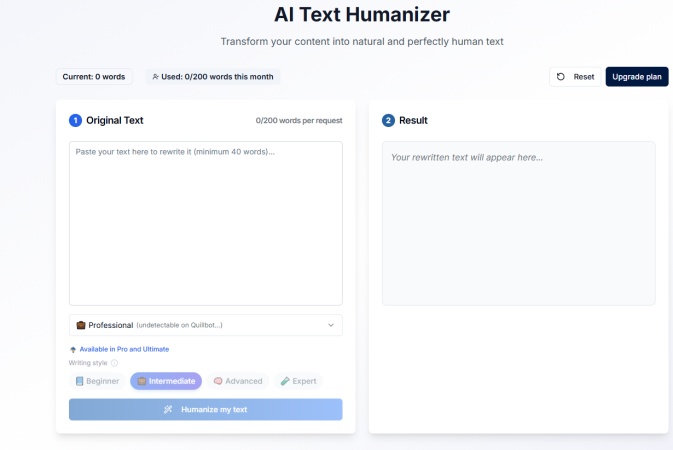Click the magic wand icon on Humanize button
The image size is (673, 450).
tap(168, 409)
